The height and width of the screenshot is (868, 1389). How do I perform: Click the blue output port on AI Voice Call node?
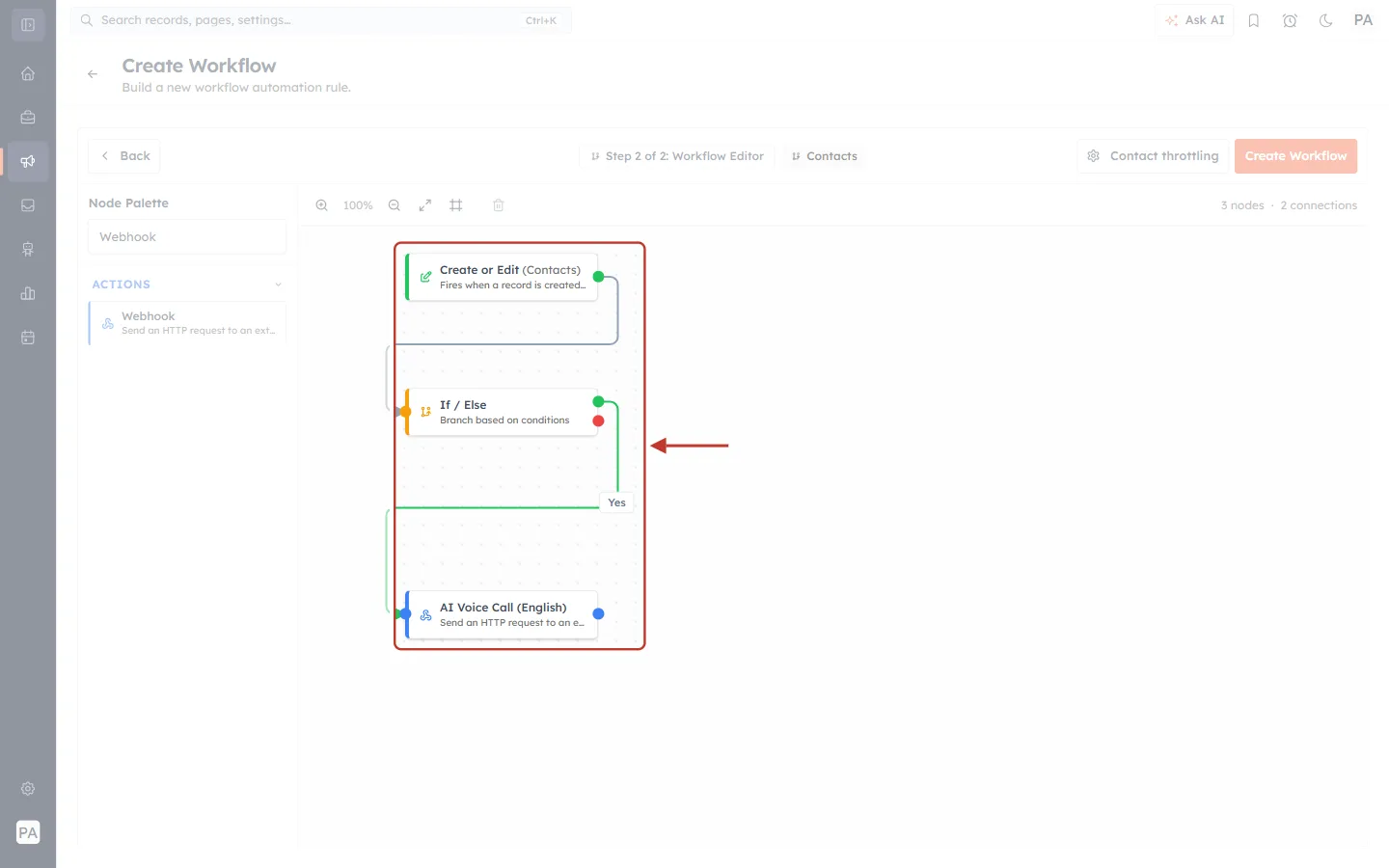(x=598, y=614)
